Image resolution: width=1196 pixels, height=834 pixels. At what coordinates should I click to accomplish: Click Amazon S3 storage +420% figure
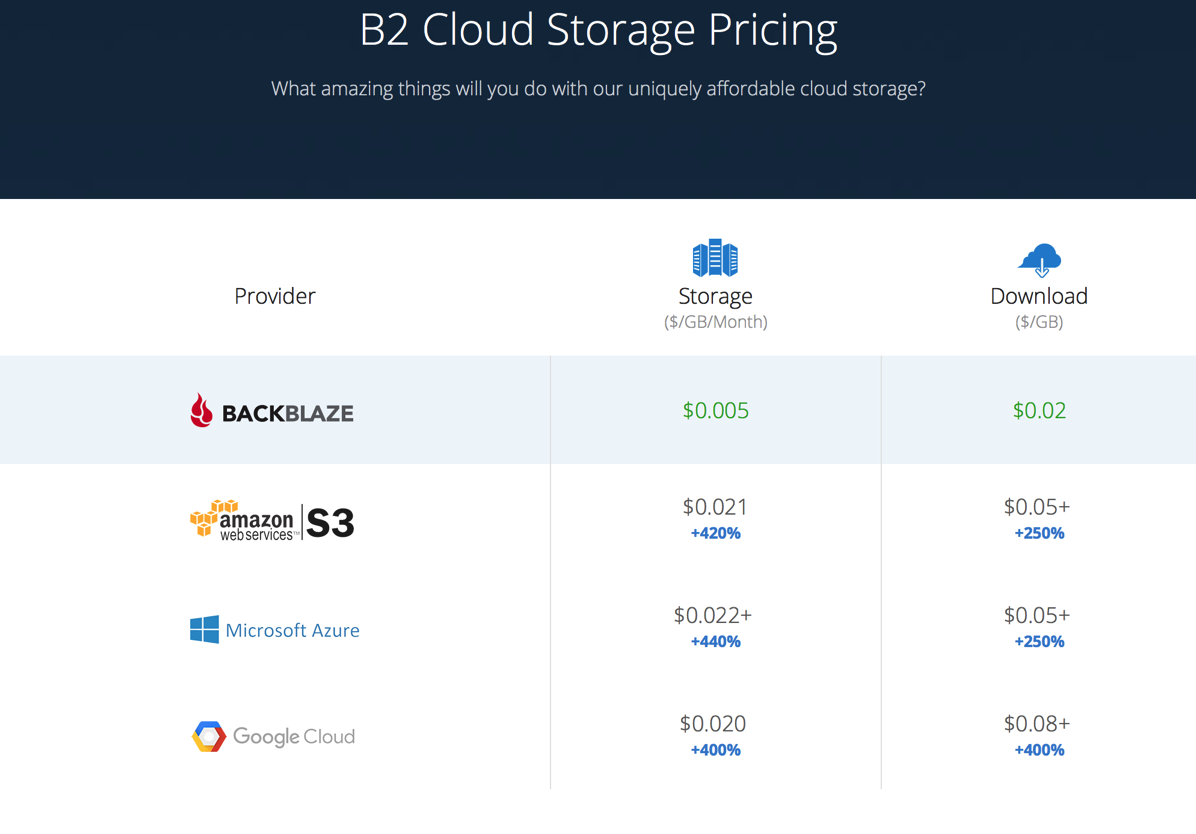pos(715,533)
